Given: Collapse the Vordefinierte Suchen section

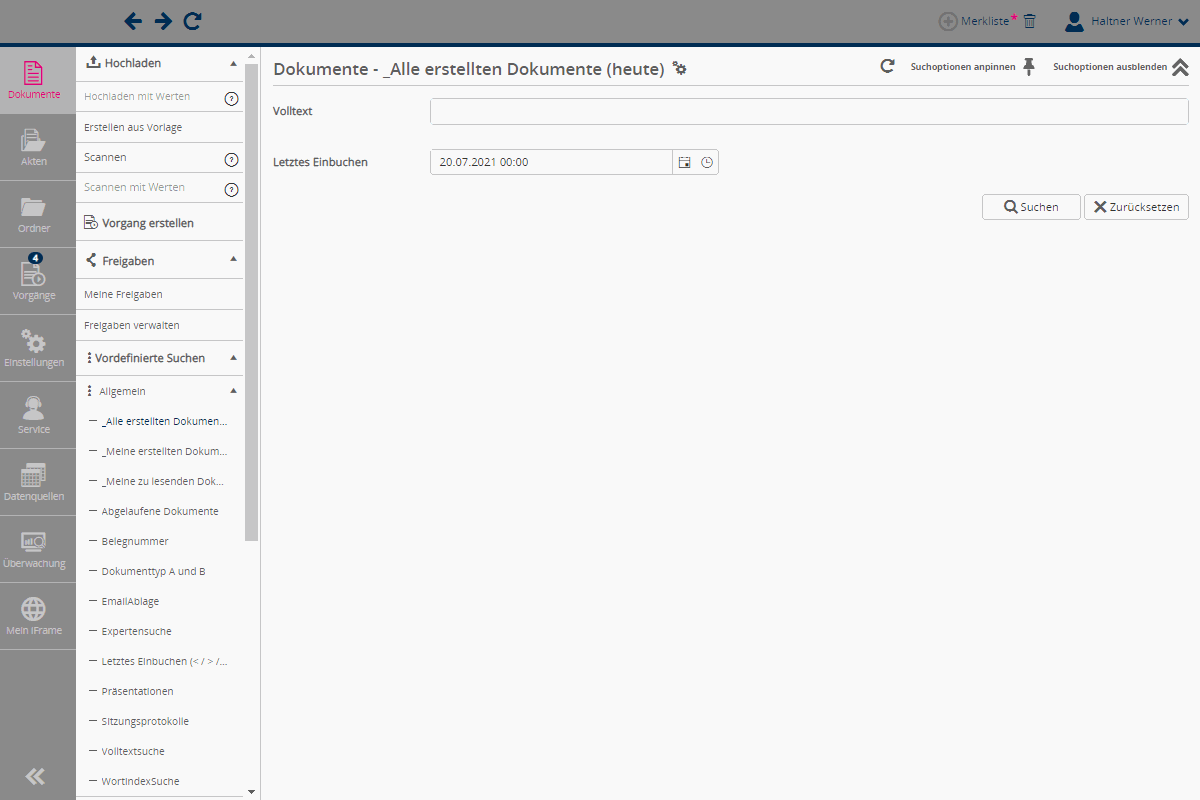Looking at the screenshot, I should pos(234,358).
